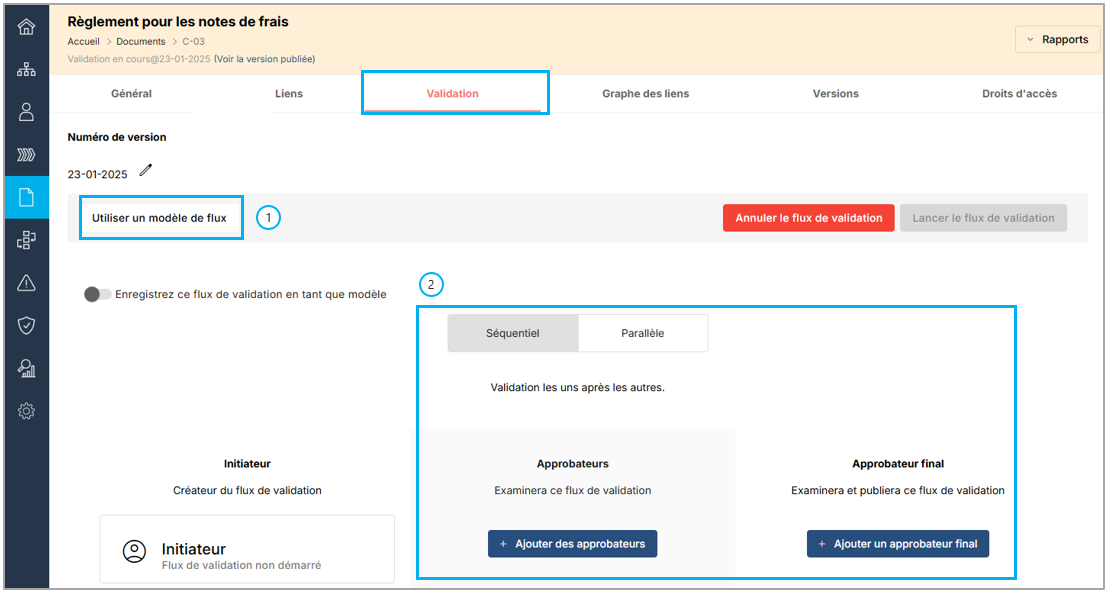
Task: Click the shield checkmark sidebar icon
Action: coord(27,325)
